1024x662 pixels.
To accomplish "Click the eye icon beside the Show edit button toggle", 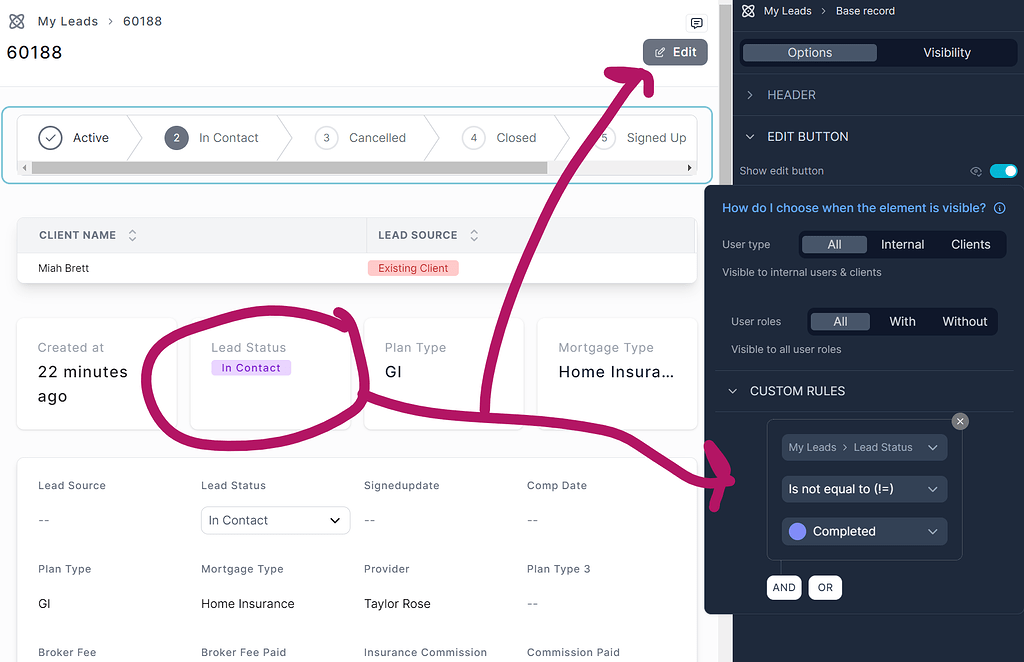I will [976, 171].
